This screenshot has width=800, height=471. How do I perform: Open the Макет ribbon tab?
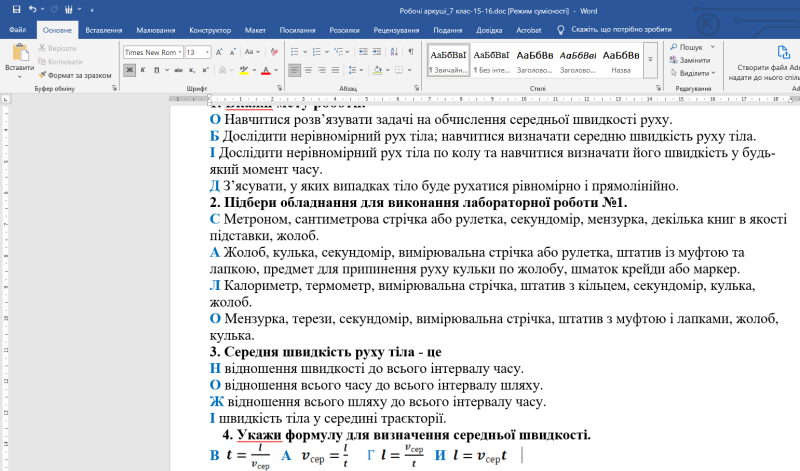click(x=255, y=30)
